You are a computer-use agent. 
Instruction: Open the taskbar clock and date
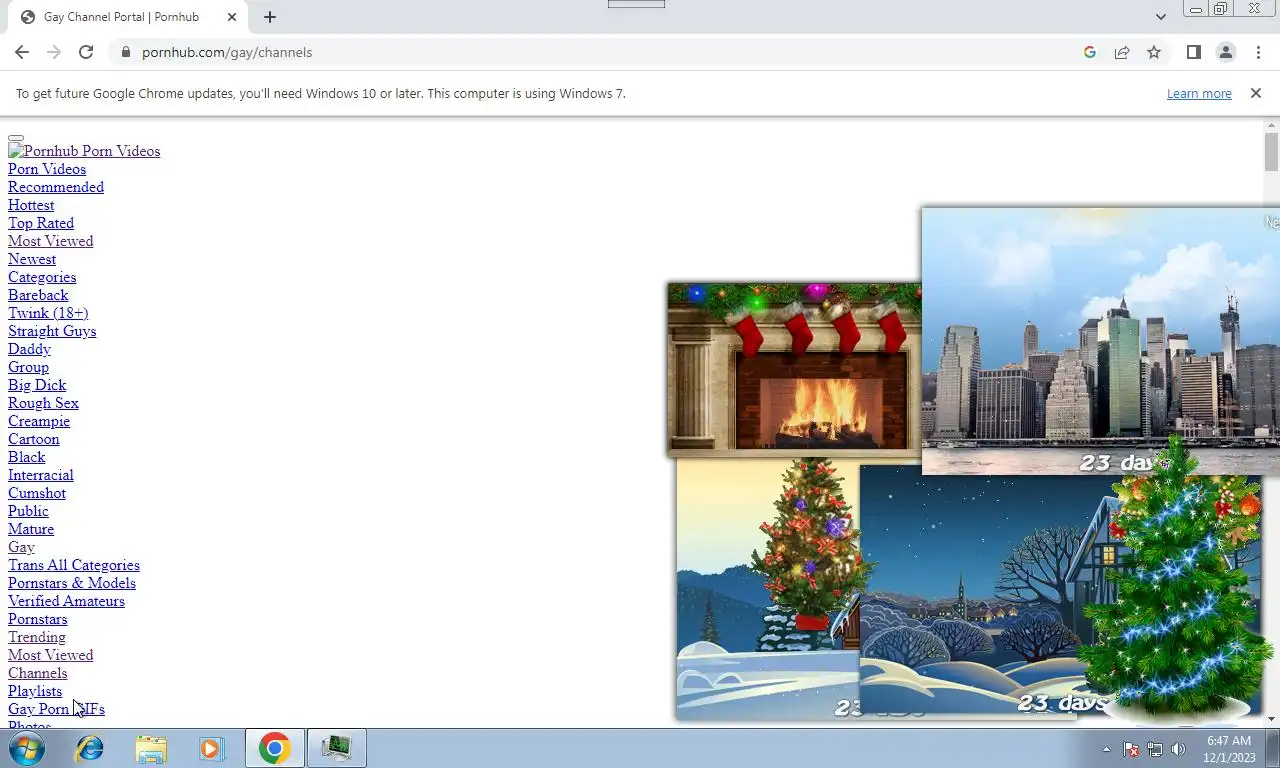1229,749
